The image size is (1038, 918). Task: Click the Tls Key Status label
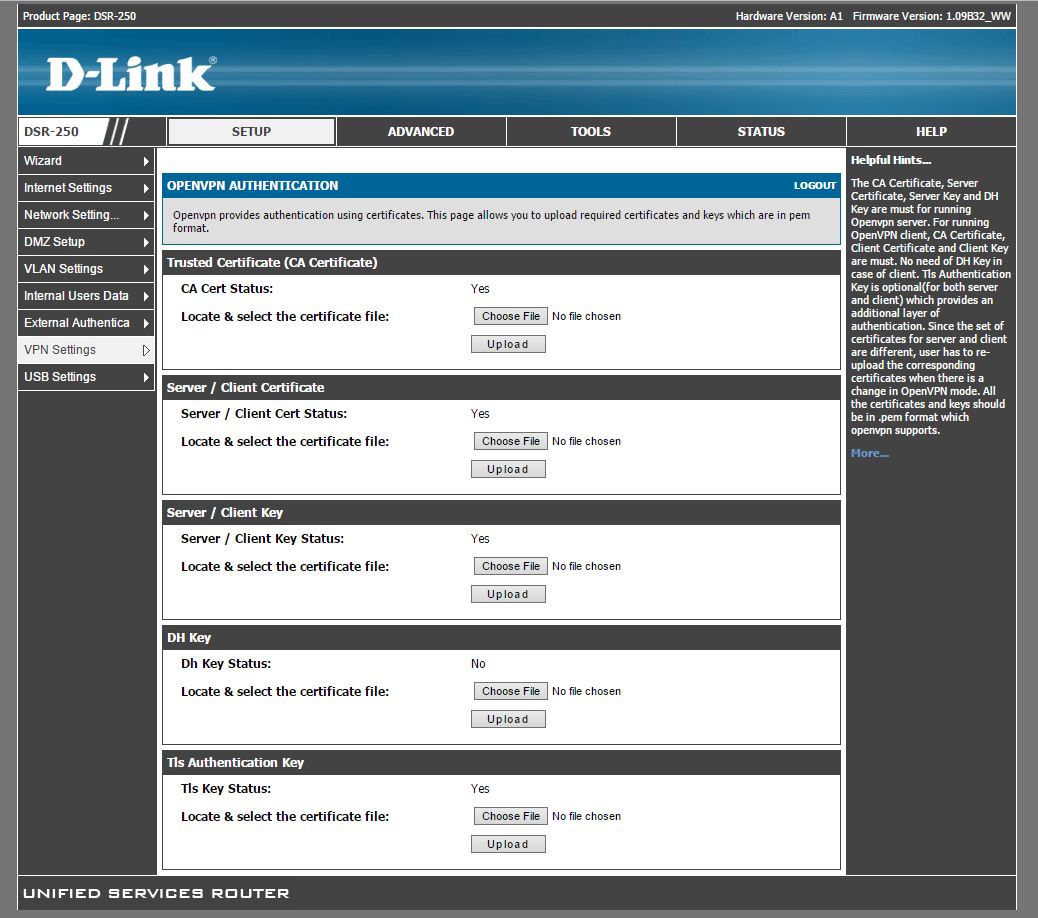pyautogui.click(x=226, y=789)
